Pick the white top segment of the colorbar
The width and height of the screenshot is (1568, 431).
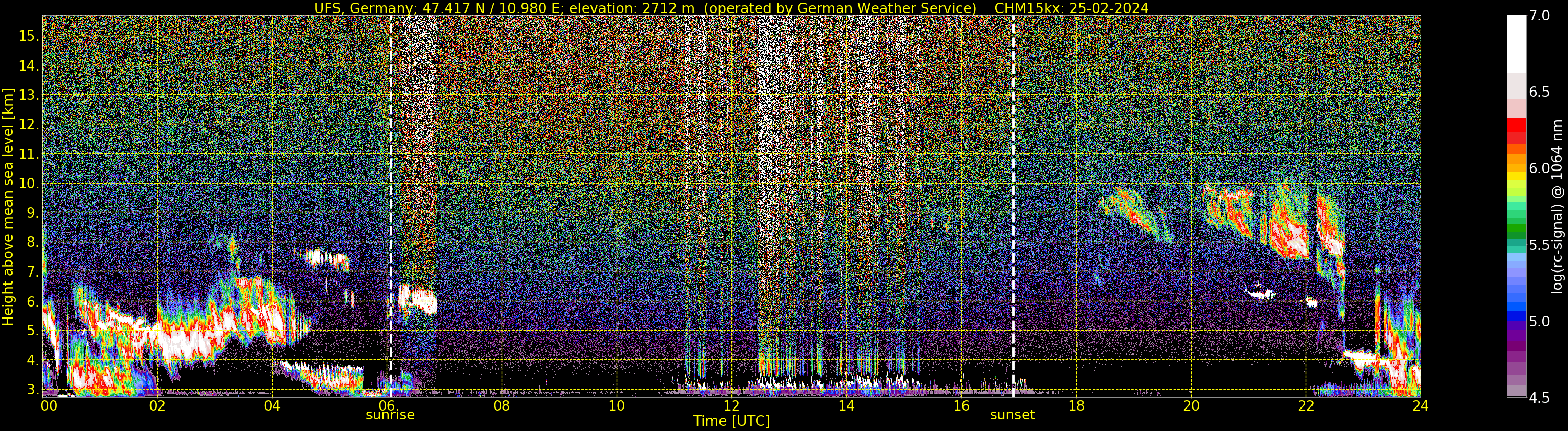tap(1516, 44)
